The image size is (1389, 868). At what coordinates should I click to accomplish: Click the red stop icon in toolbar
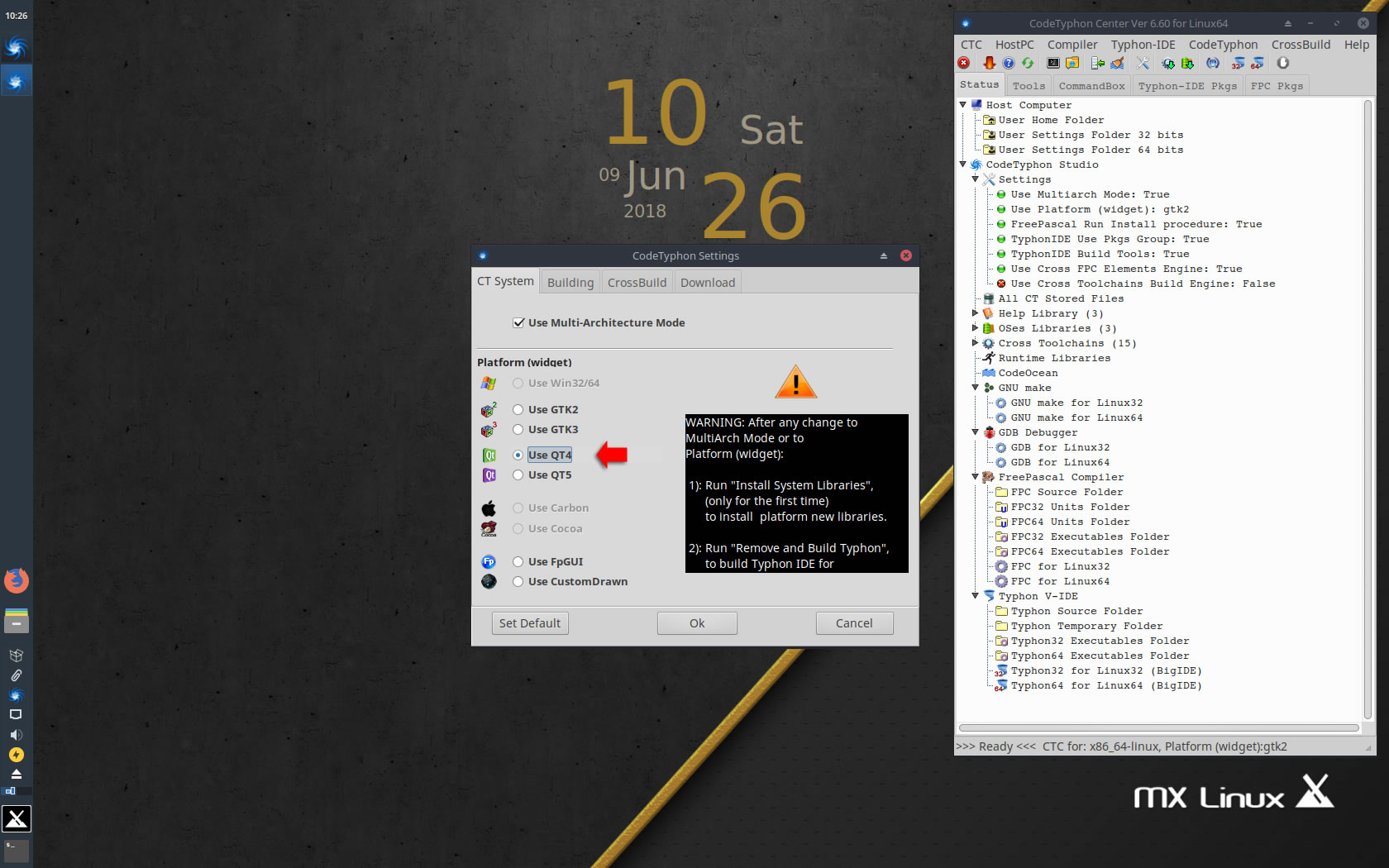pyautogui.click(x=964, y=63)
